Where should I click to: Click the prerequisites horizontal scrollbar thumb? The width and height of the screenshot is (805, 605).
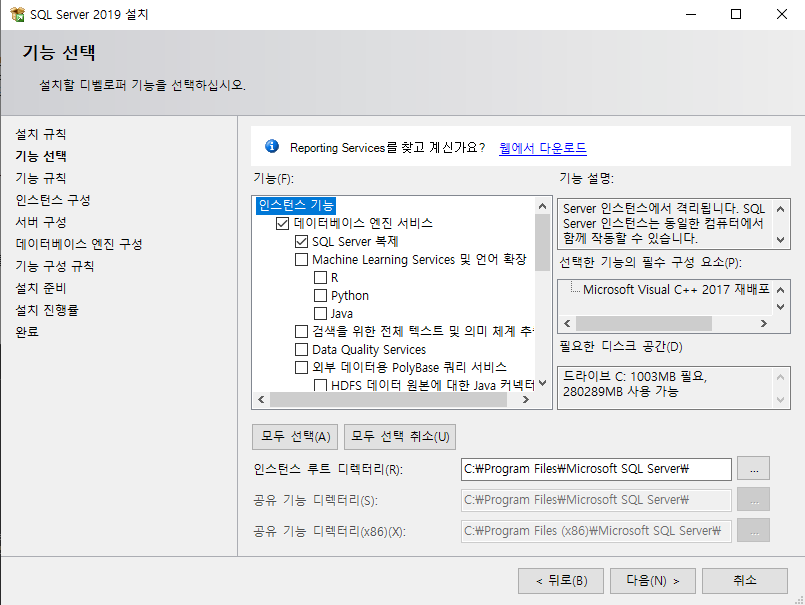(x=644, y=324)
